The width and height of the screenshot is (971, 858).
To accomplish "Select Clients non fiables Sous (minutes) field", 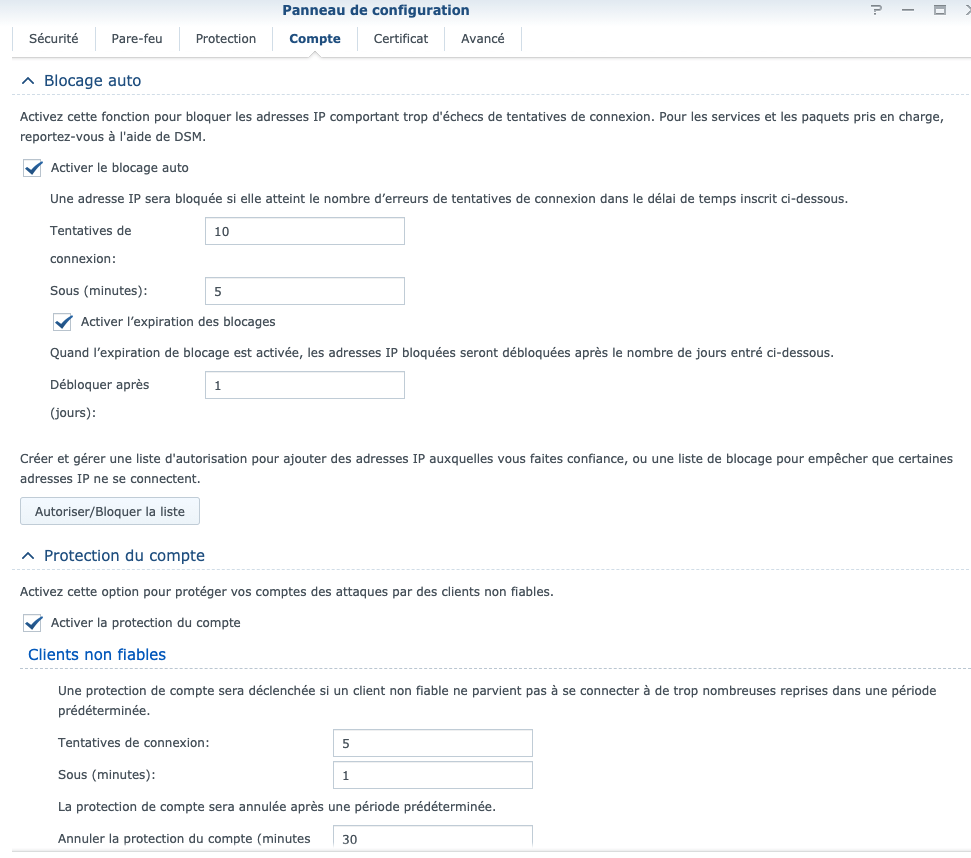I will (x=433, y=775).
